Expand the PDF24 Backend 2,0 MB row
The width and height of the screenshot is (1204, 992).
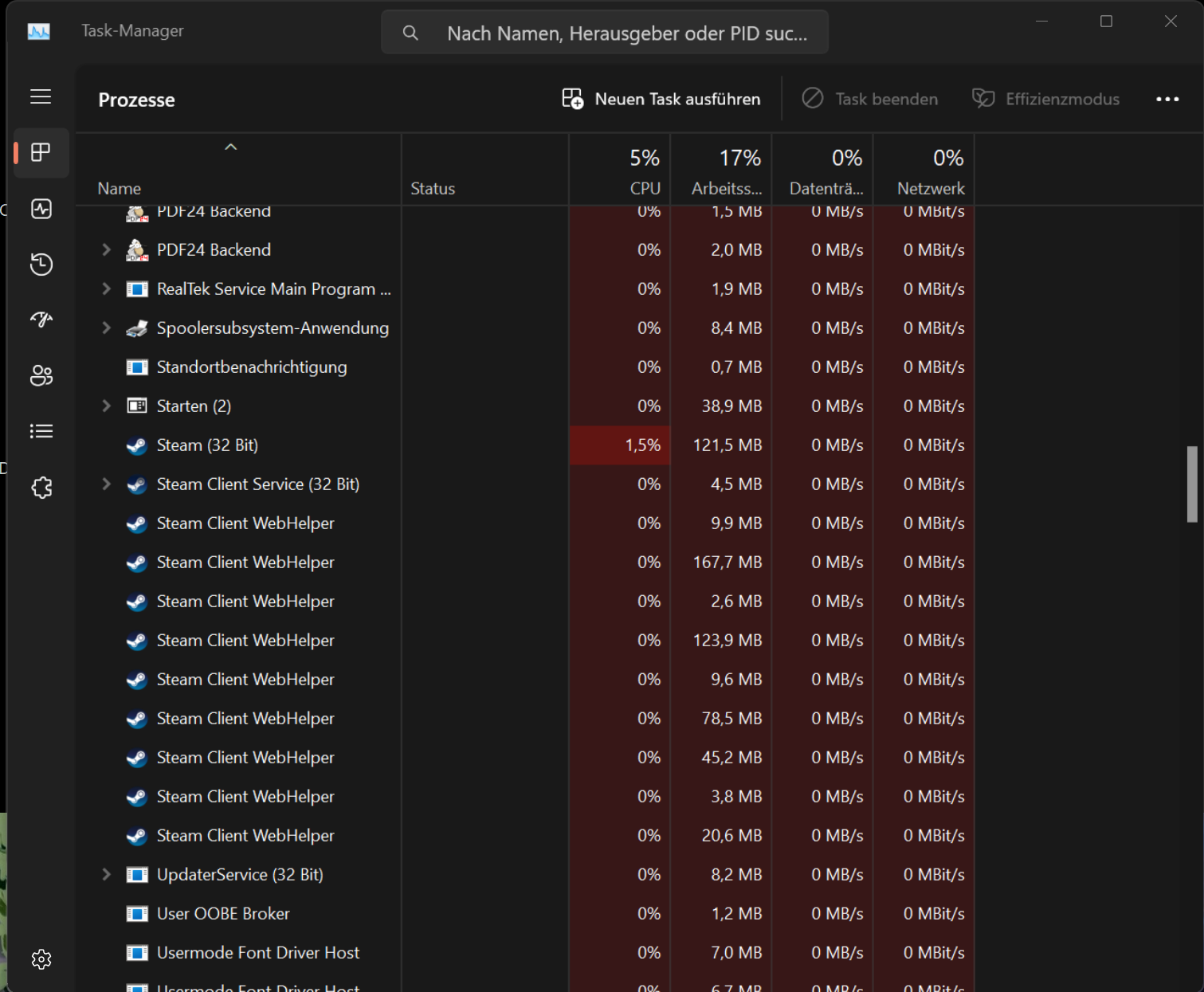click(106, 250)
